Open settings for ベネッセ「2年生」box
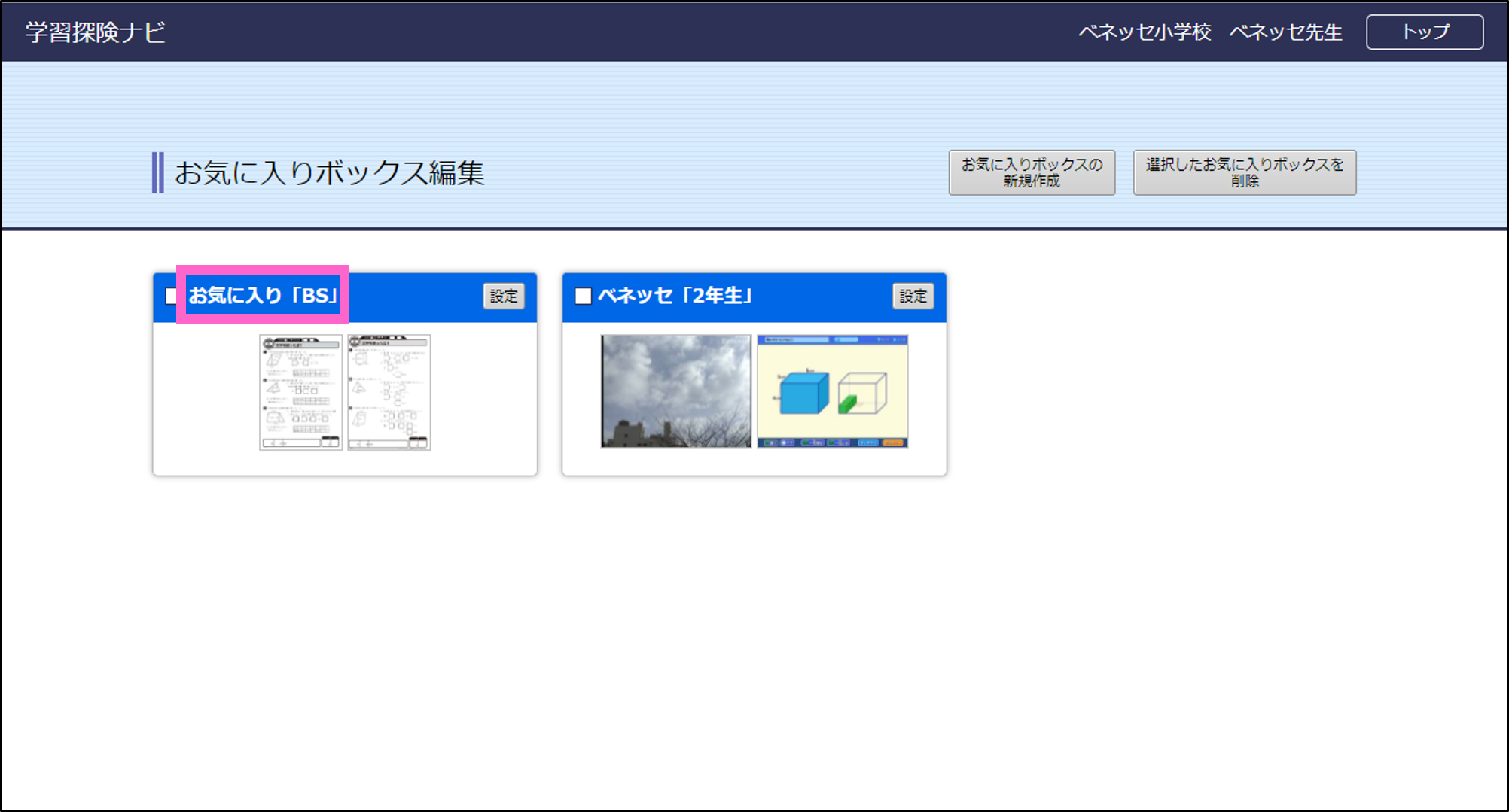1509x812 pixels. pyautogui.click(x=913, y=296)
